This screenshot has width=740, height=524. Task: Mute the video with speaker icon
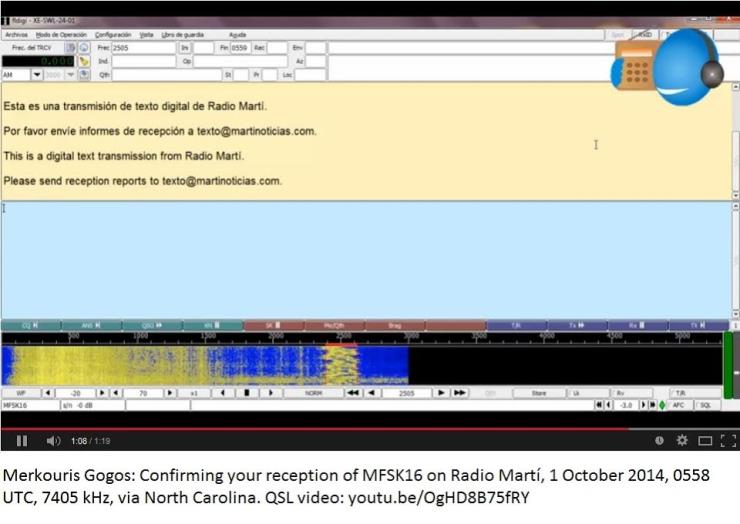point(53,441)
